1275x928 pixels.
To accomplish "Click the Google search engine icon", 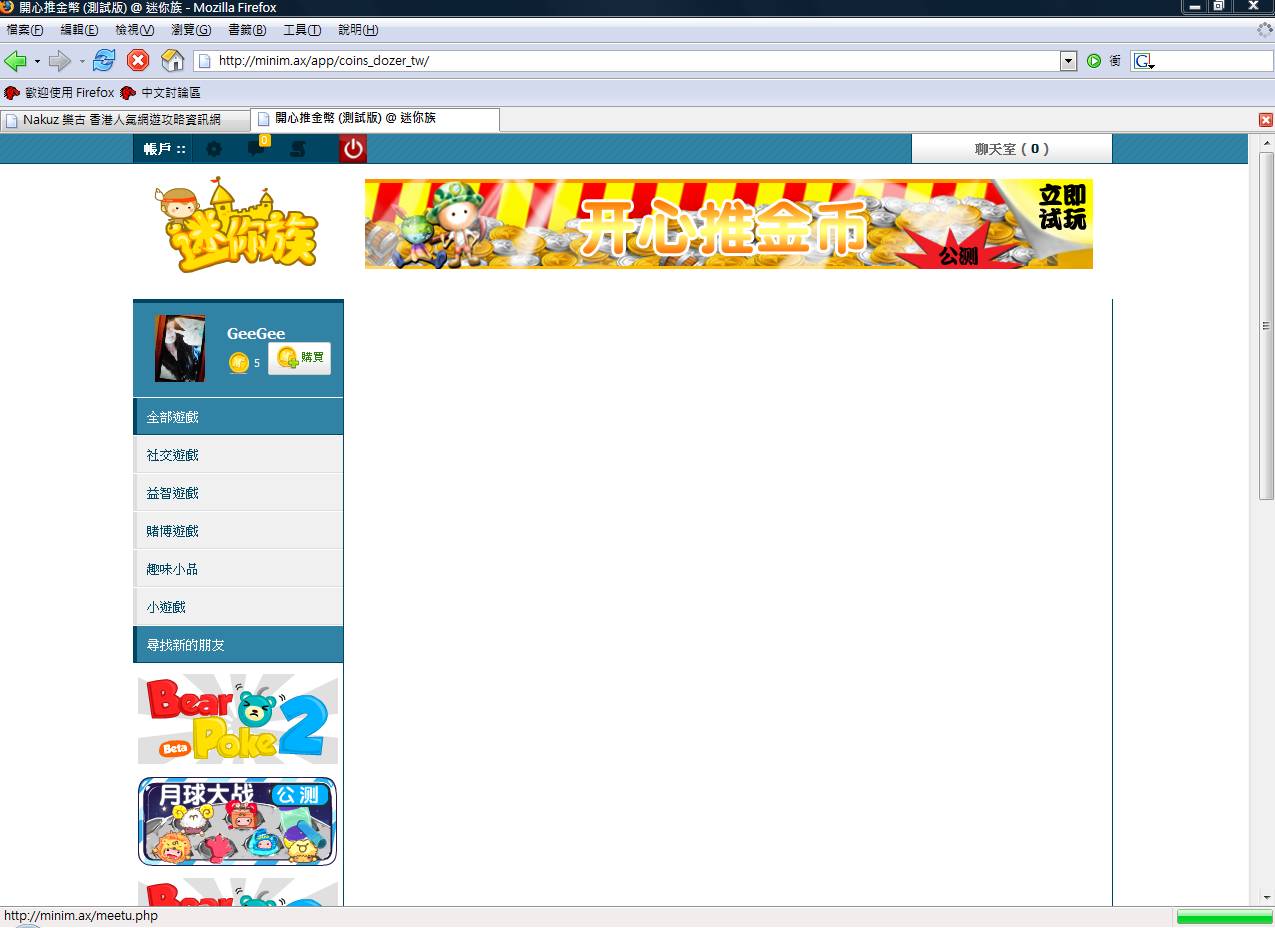I will [x=1143, y=61].
